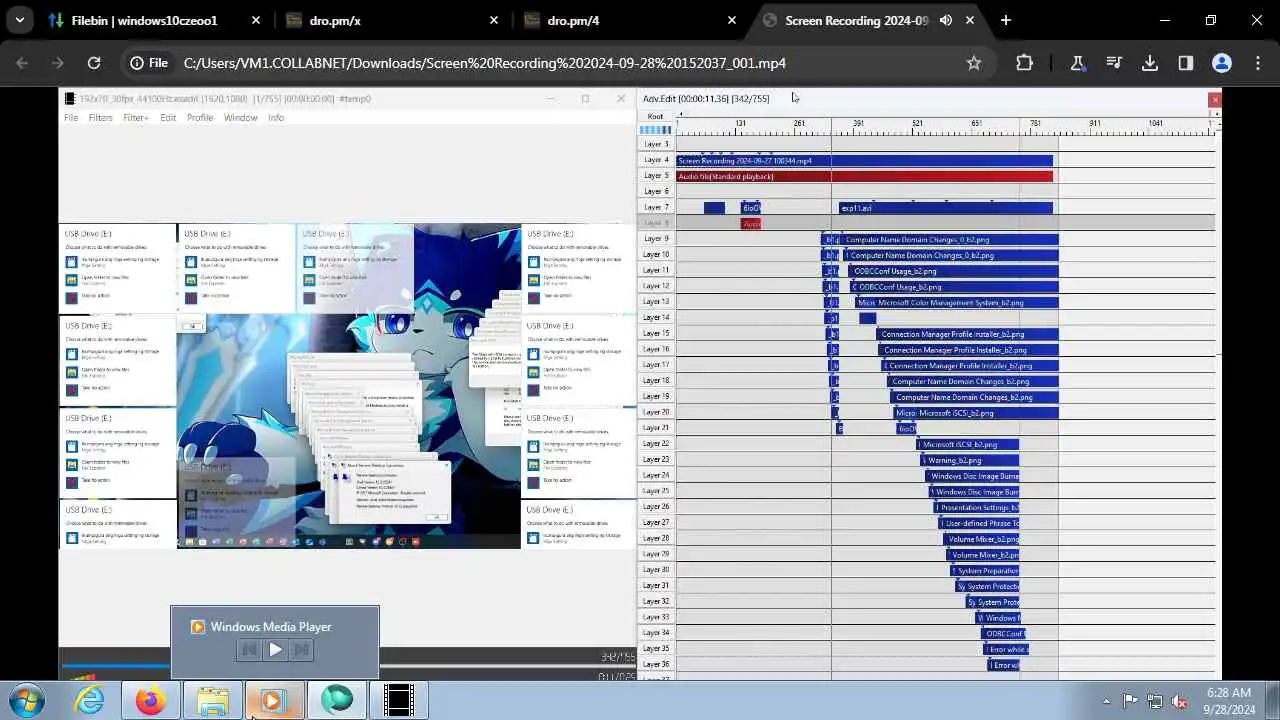Viewport: 1280px width, 720px height.
Task: Toggle Layer 23 visibility button
Action: click(656, 459)
